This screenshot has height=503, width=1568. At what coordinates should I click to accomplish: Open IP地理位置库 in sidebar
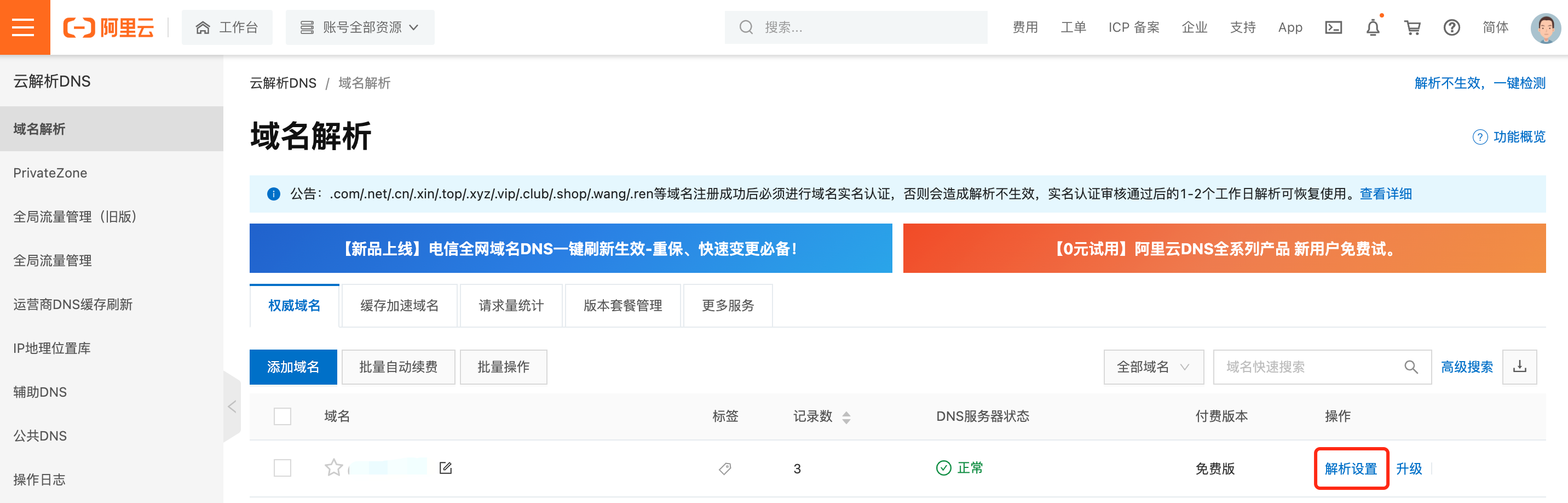coord(111,348)
